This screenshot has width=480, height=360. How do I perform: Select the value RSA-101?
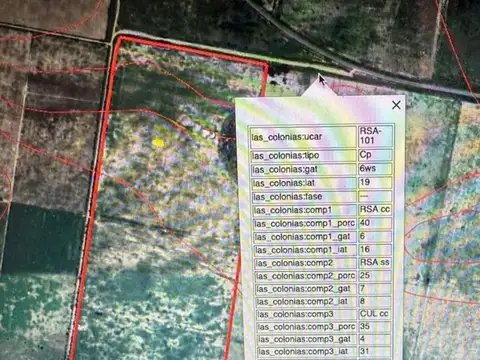coord(375,136)
